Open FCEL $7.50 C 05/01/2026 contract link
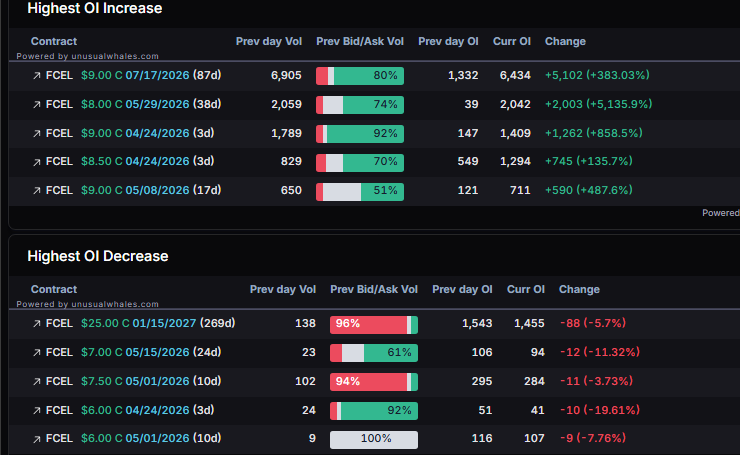Viewport: 740px width, 455px height. click(x=134, y=381)
